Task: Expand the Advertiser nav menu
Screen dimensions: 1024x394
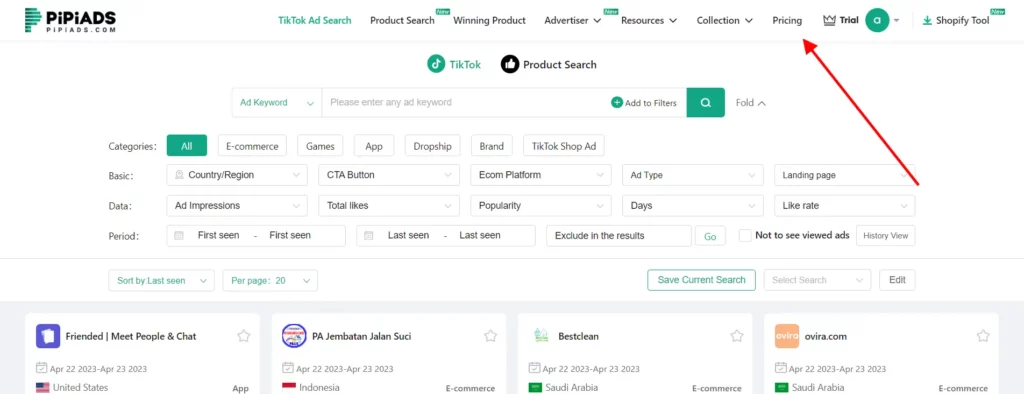Action: pyautogui.click(x=573, y=20)
